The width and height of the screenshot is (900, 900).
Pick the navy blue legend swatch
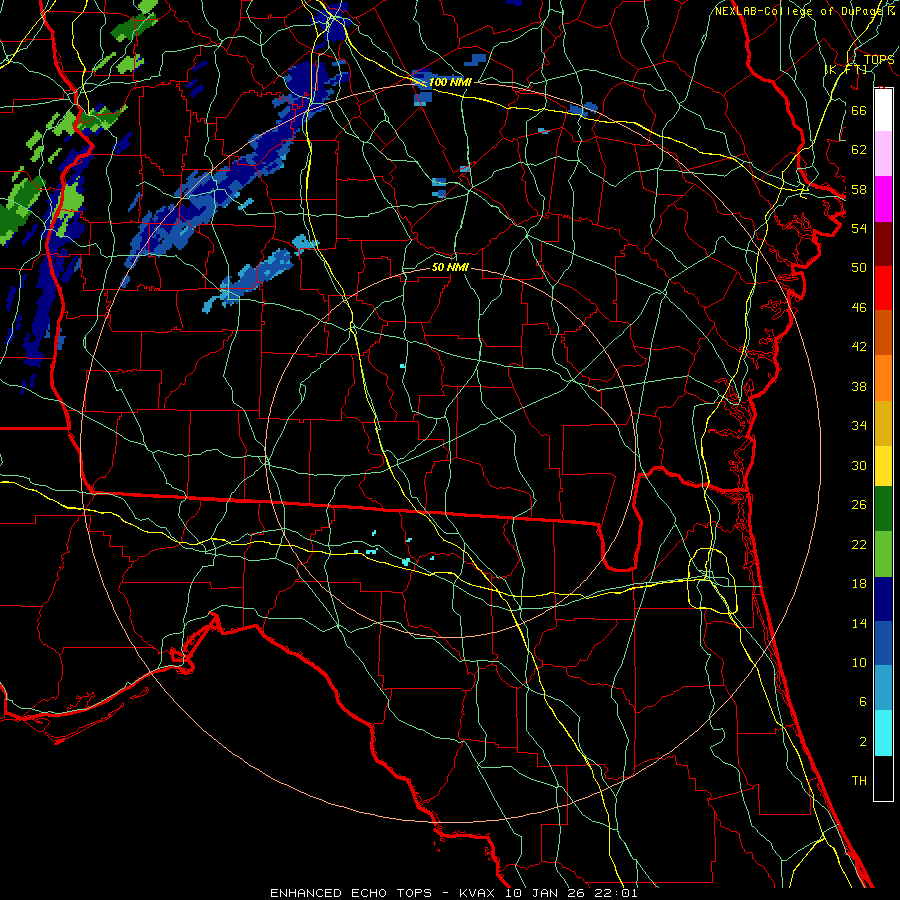click(x=883, y=599)
